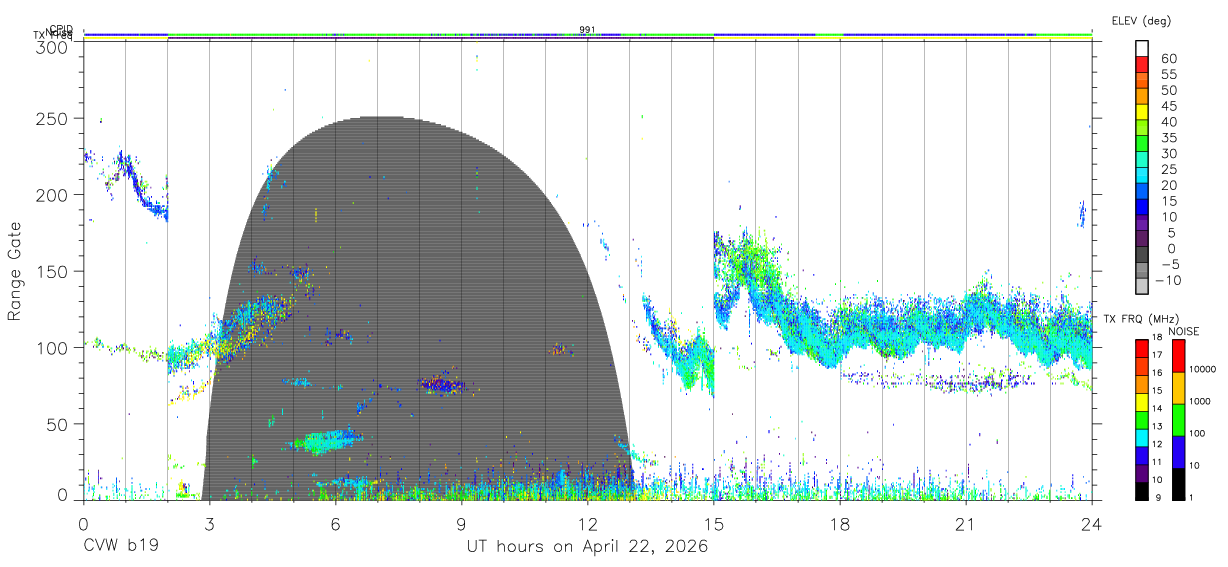
Task: Select the red 17–18 MHz TX FRQ color segment
Action: tap(1142, 346)
